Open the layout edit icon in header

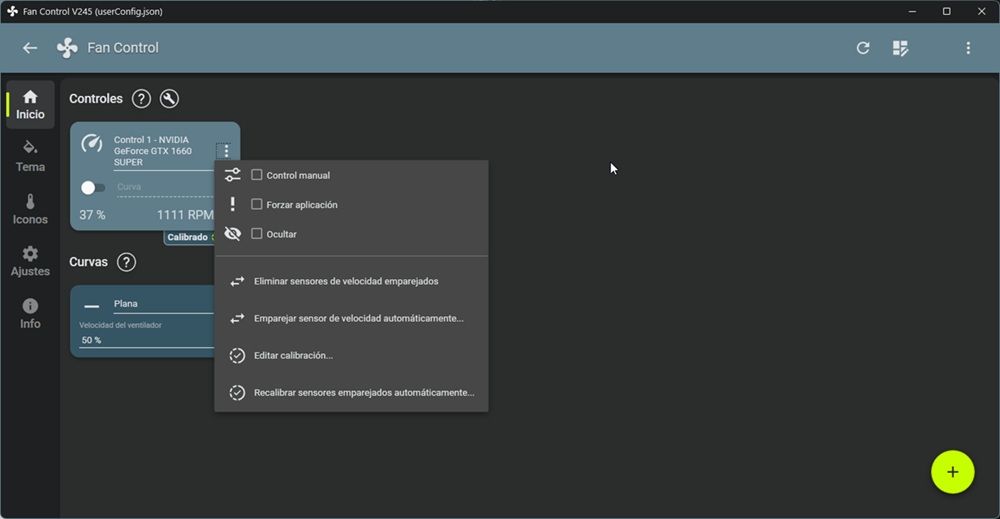coord(900,48)
